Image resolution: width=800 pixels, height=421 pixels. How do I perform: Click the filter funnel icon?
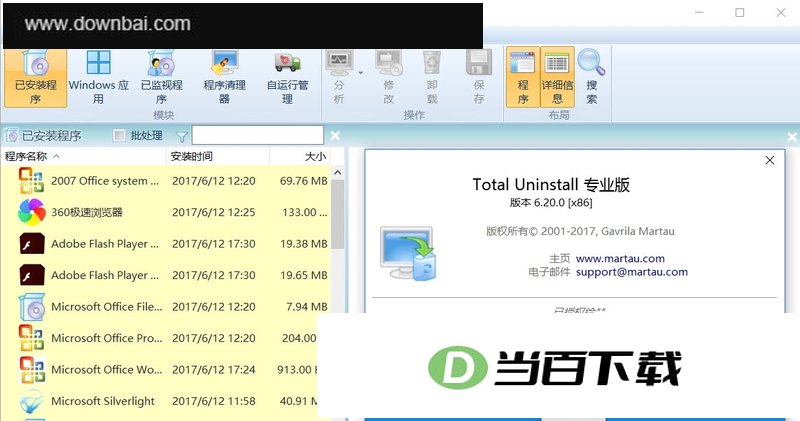point(182,136)
